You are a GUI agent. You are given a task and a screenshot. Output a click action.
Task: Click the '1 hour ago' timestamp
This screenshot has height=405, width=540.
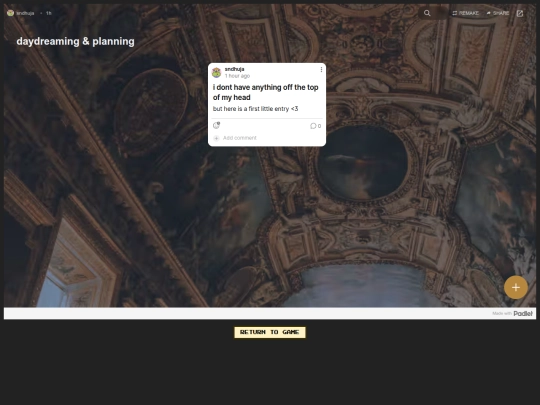pyautogui.click(x=237, y=76)
